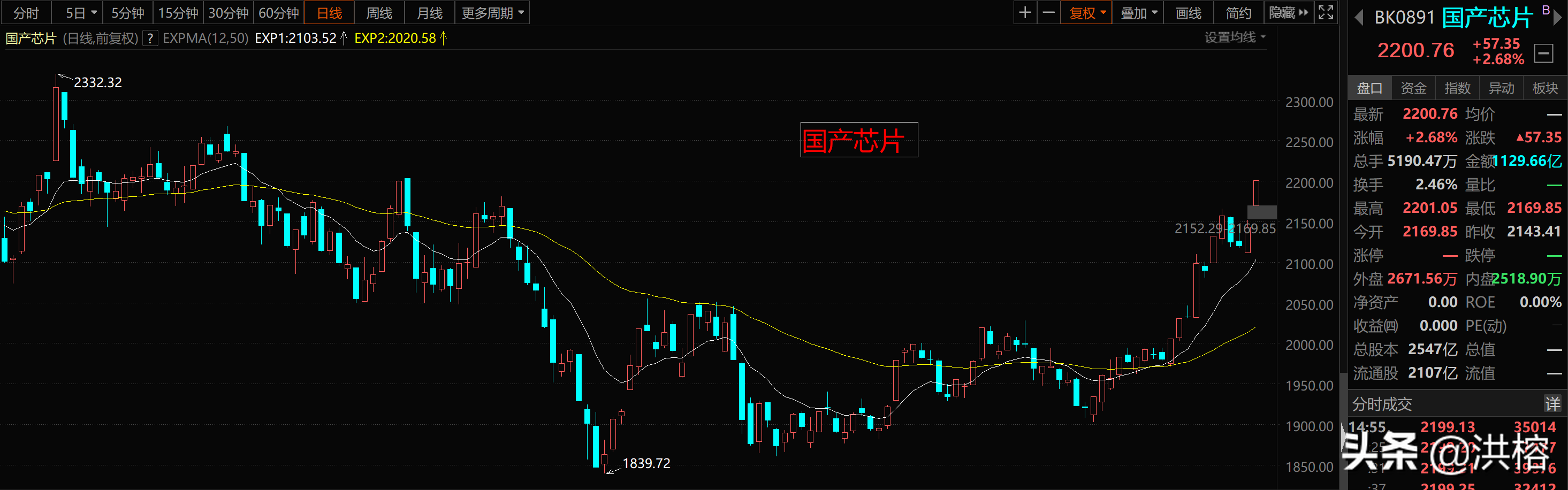This screenshot has width=1568, height=490.
Task: Select the 周线 weekly chart tab
Action: click(x=379, y=13)
